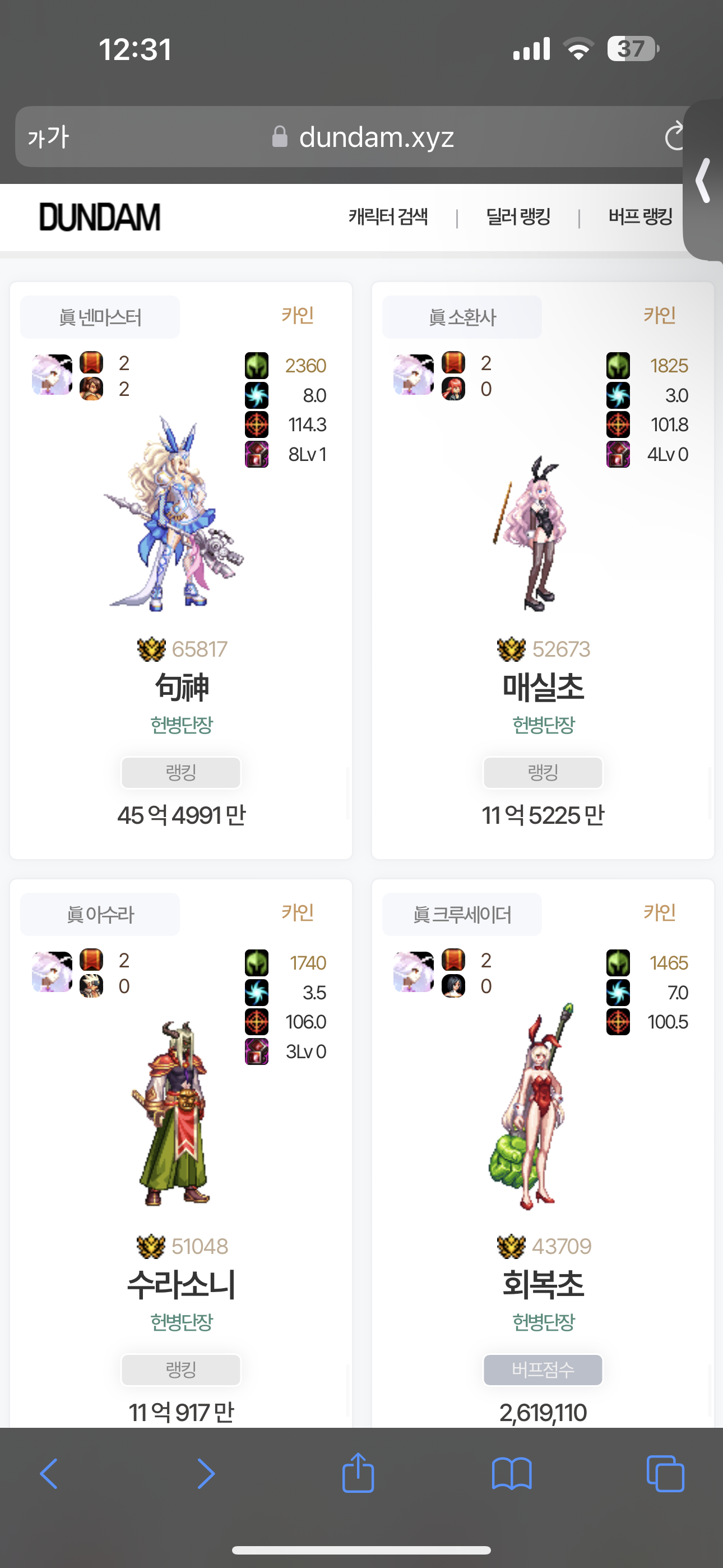The image size is (723, 1568).
Task: Tap the Safari reload page icon
Action: click(674, 136)
